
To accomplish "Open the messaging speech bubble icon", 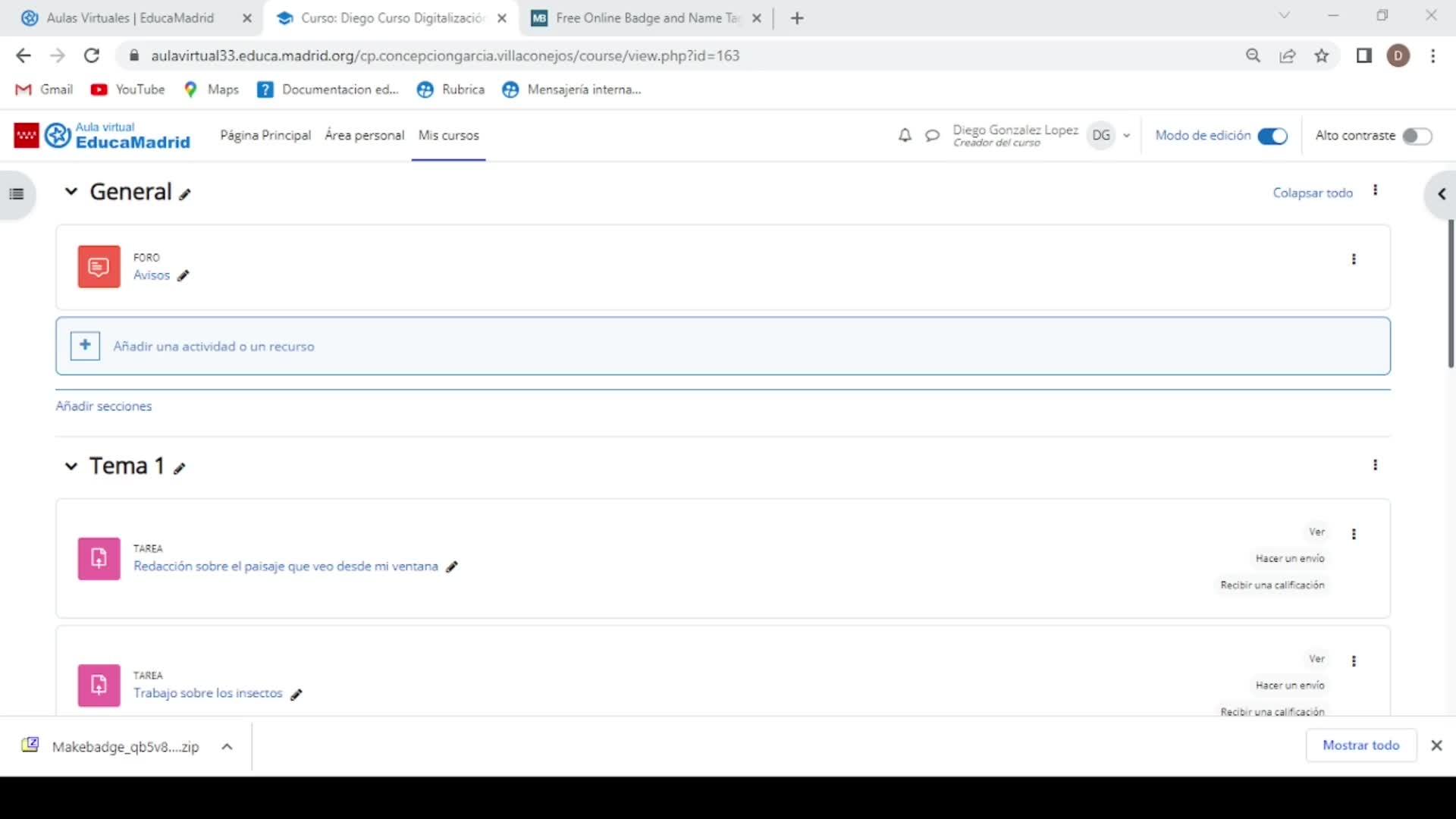I will [932, 136].
